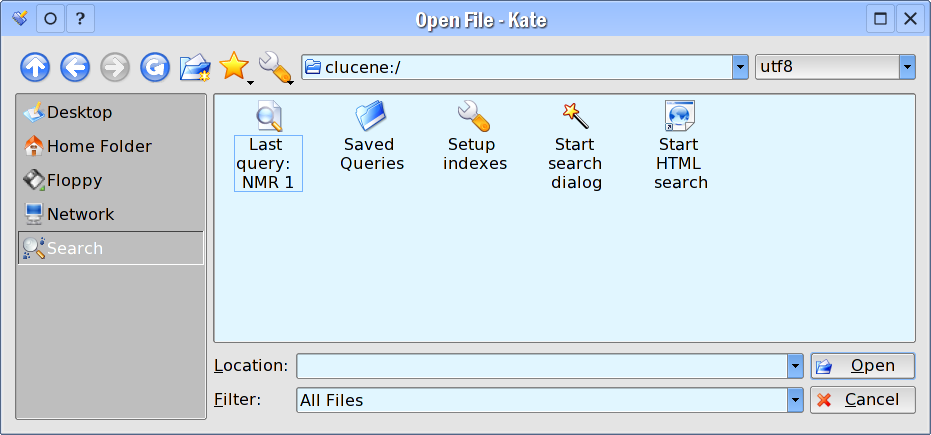Screen dimensions: 931x435
Task: Click into the Location input field
Action: pyautogui.click(x=542, y=366)
